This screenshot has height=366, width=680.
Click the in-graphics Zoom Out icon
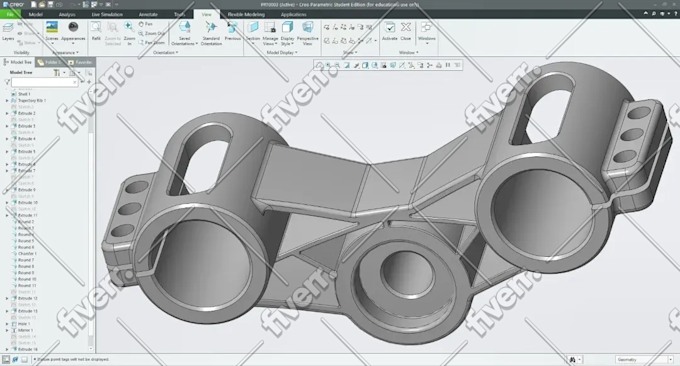pyautogui.click(x=337, y=65)
